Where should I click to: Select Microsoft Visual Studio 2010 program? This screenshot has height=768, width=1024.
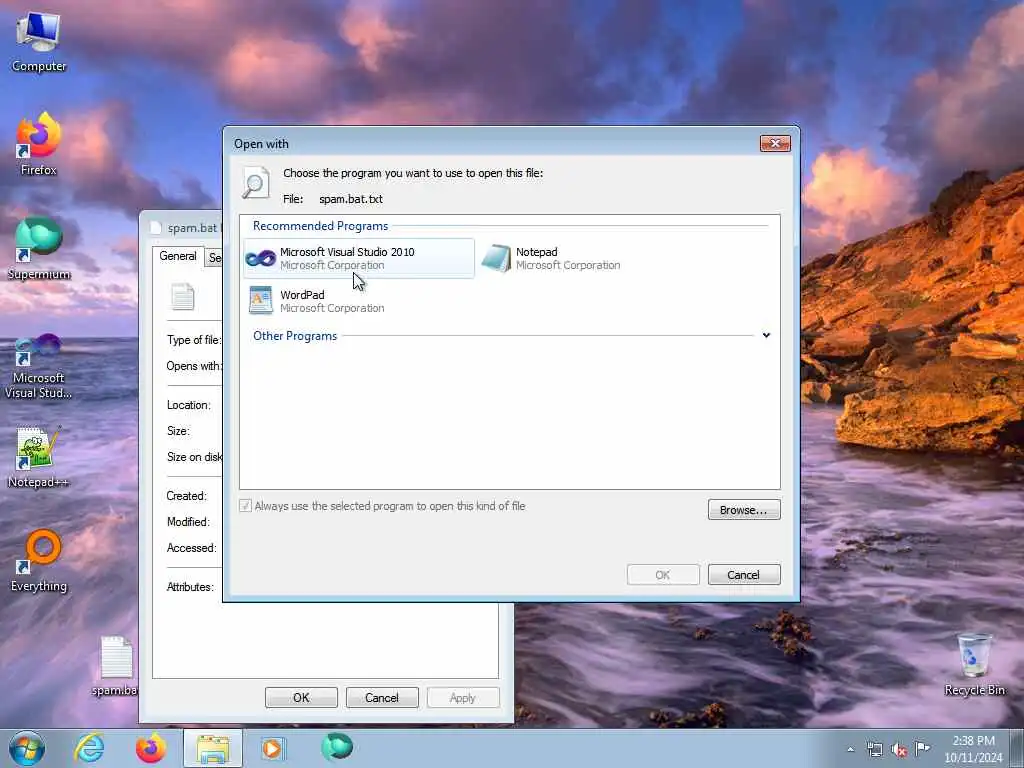[x=359, y=259]
